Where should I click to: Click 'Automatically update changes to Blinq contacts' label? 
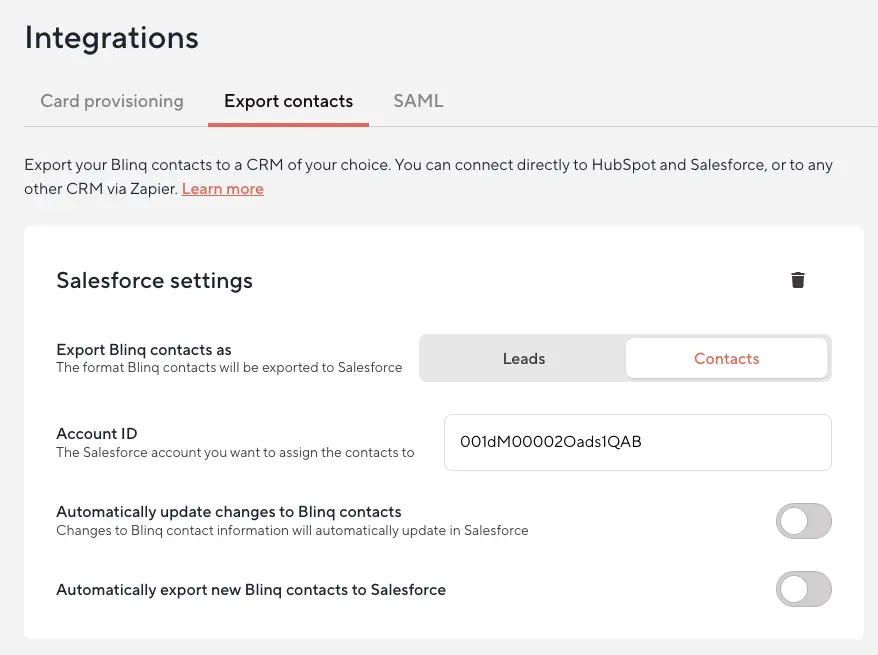(x=229, y=512)
